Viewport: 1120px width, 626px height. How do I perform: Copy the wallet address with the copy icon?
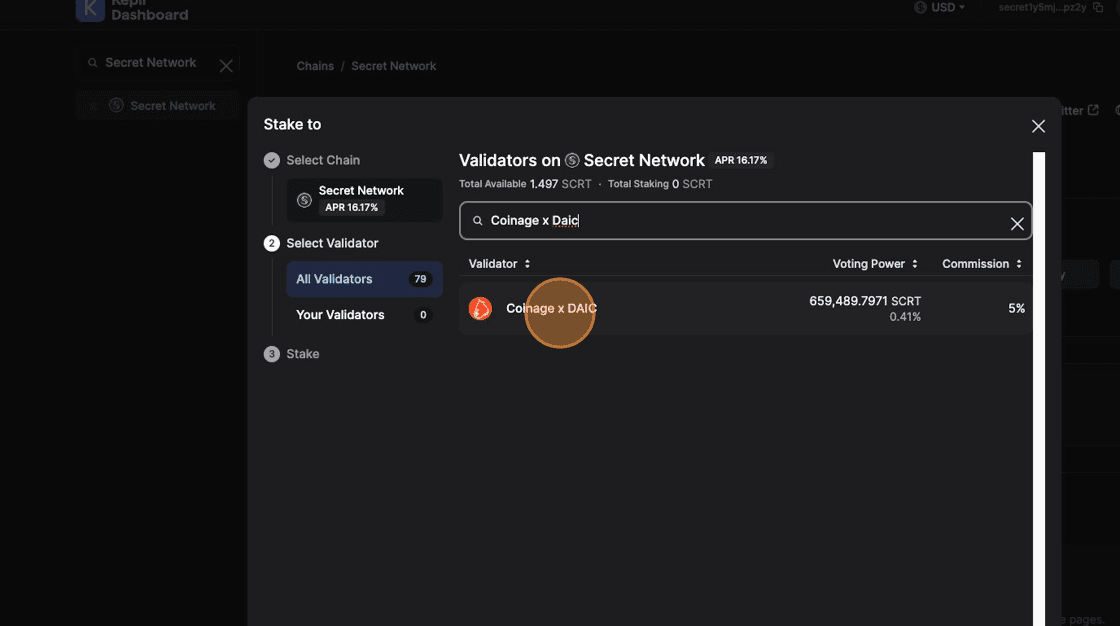click(1098, 8)
